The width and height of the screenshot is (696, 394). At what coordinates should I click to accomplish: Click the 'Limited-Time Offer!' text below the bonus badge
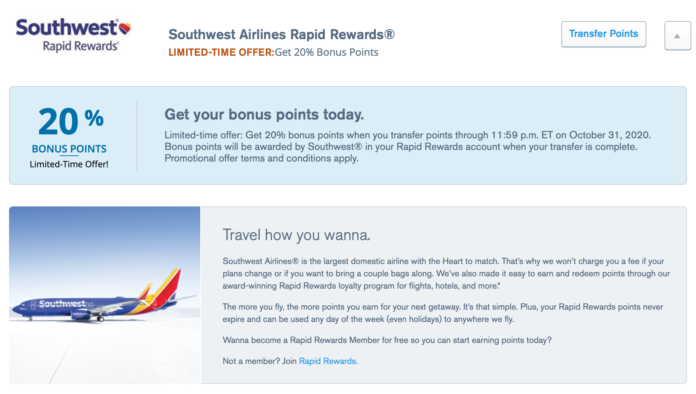(x=69, y=164)
